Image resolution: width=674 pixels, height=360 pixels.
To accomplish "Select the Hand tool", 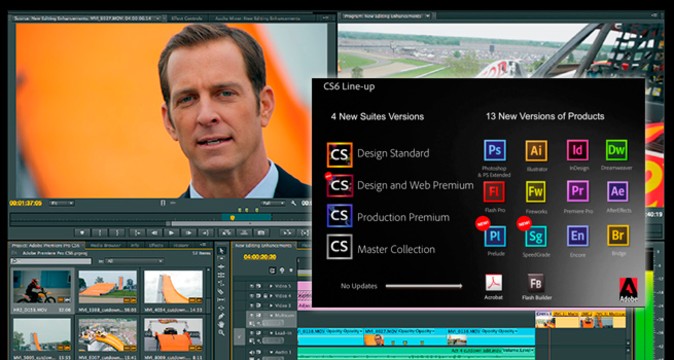I will [221, 324].
